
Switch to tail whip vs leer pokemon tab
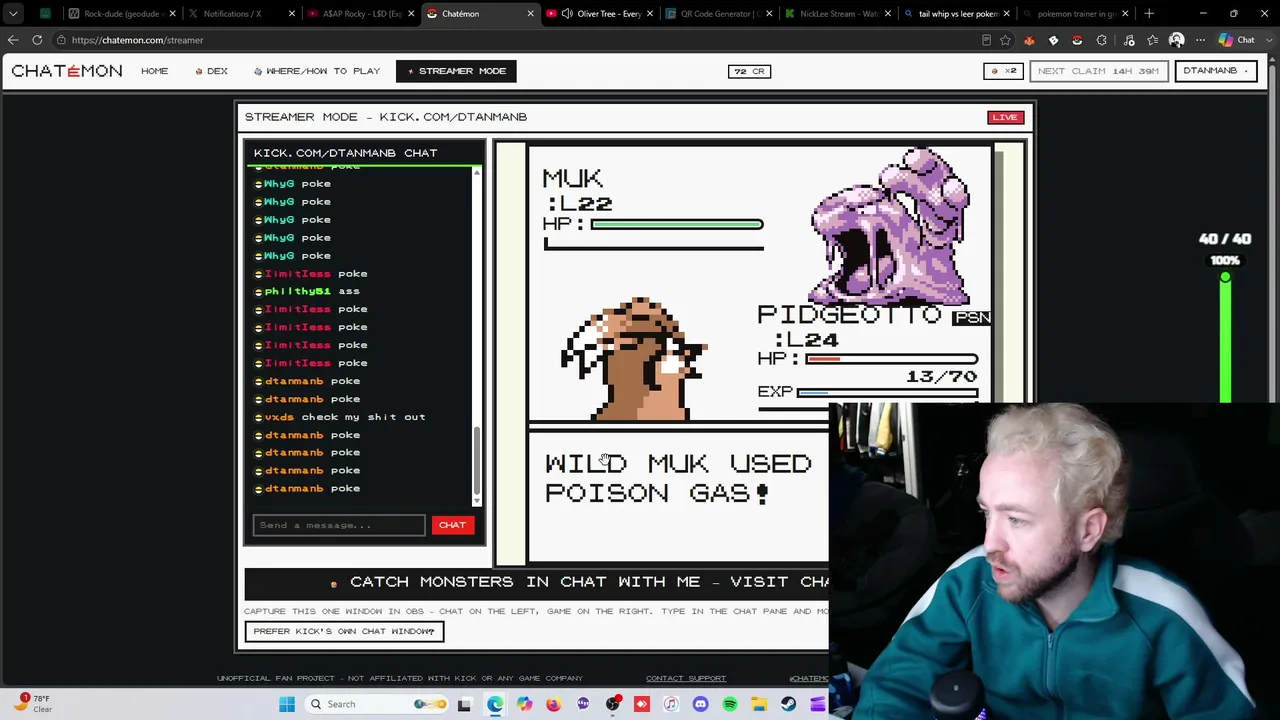[956, 14]
